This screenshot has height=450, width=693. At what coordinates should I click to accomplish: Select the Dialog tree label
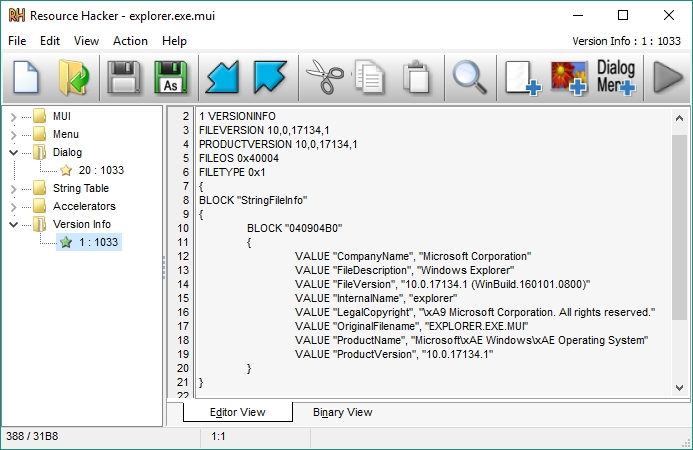coord(67,152)
